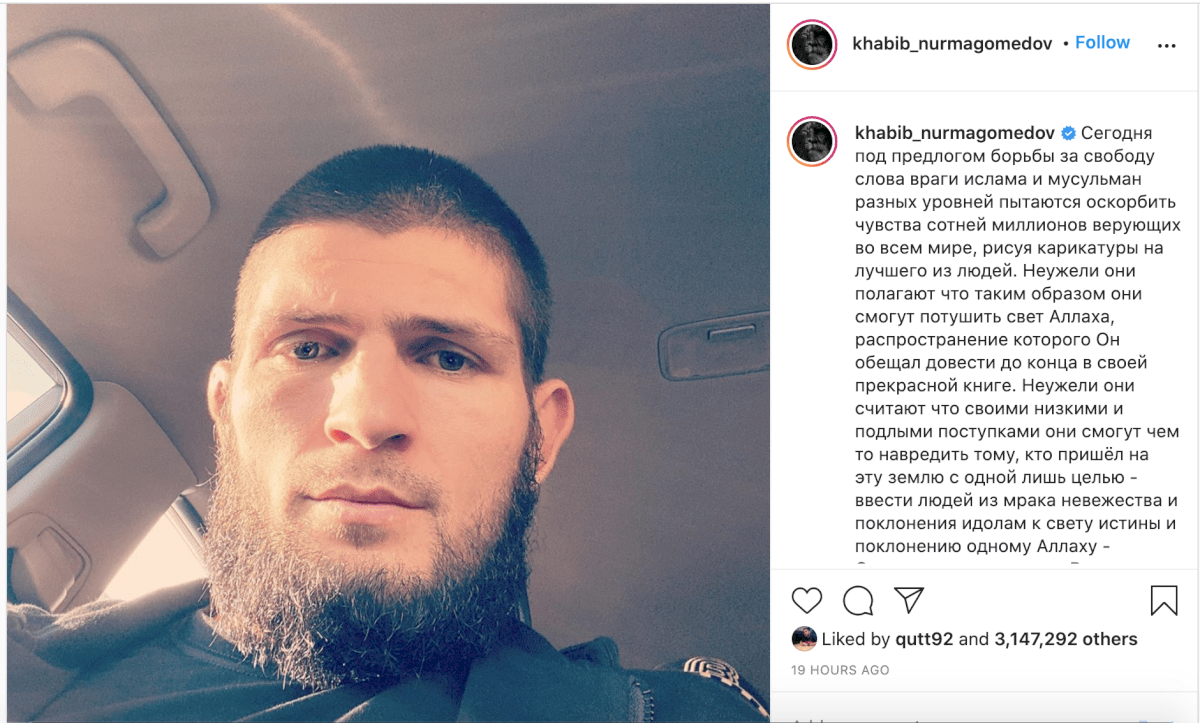Screen dimensions: 1200x723
Task: Open the header profile avatar
Action: [x=812, y=45]
